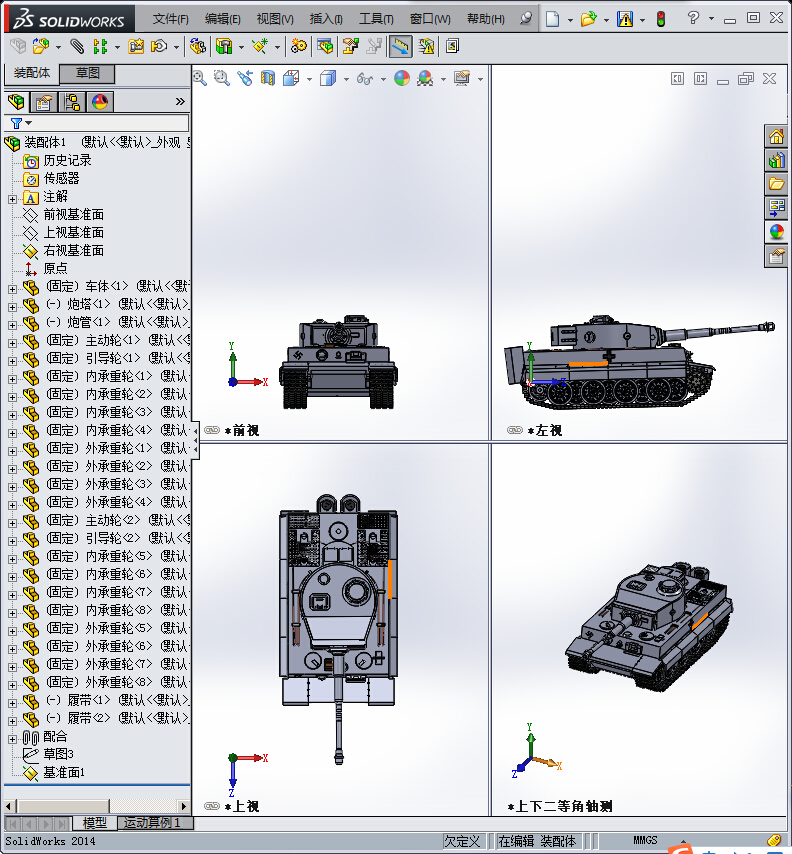The width and height of the screenshot is (792, 854).
Task: Open Appearances task pane color ball
Action: pyautogui.click(x=776, y=231)
